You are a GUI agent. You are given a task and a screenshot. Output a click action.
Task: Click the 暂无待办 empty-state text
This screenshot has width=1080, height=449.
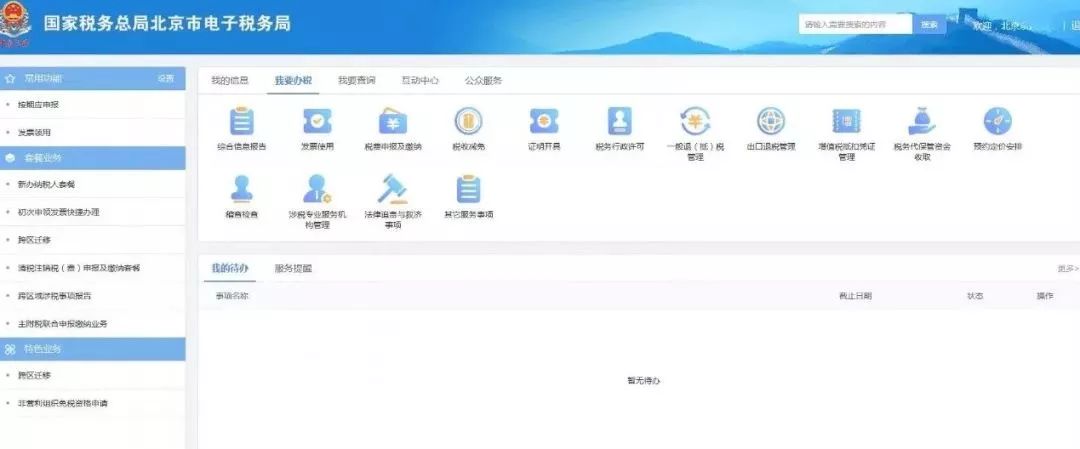coord(643,380)
